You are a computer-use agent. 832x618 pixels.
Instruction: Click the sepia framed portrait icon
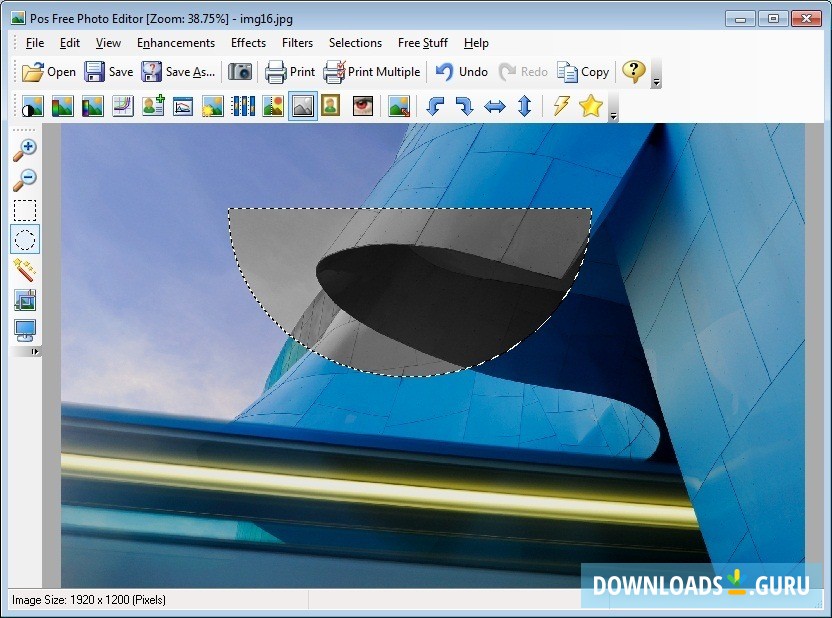(x=331, y=106)
